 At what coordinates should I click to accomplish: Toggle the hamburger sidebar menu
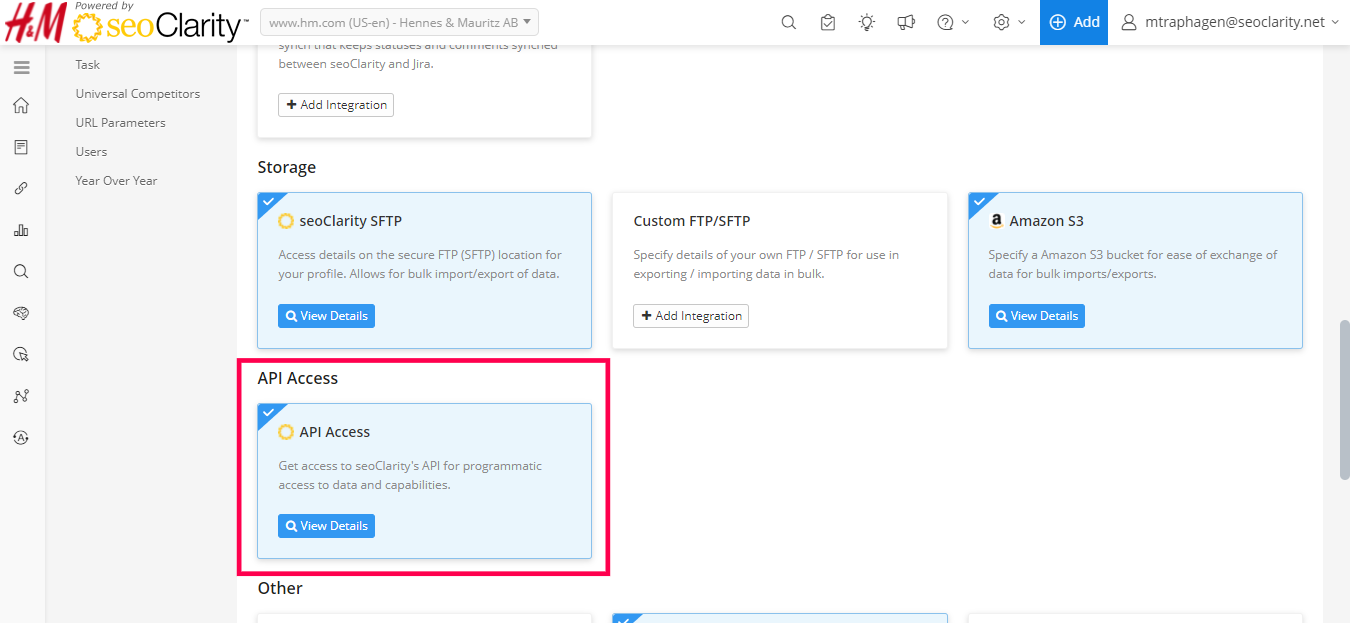[21, 68]
